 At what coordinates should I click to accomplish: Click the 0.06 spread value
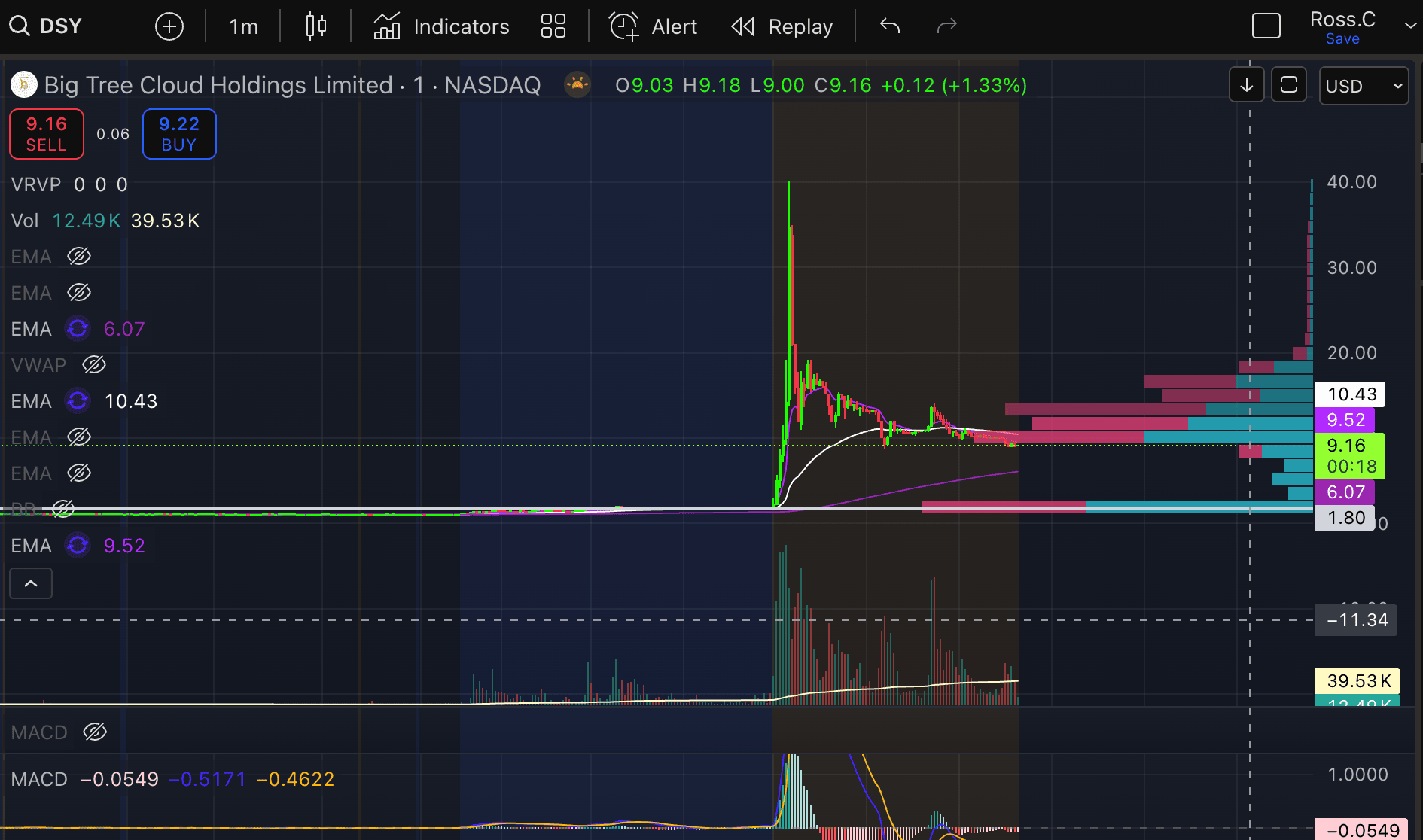click(x=113, y=134)
